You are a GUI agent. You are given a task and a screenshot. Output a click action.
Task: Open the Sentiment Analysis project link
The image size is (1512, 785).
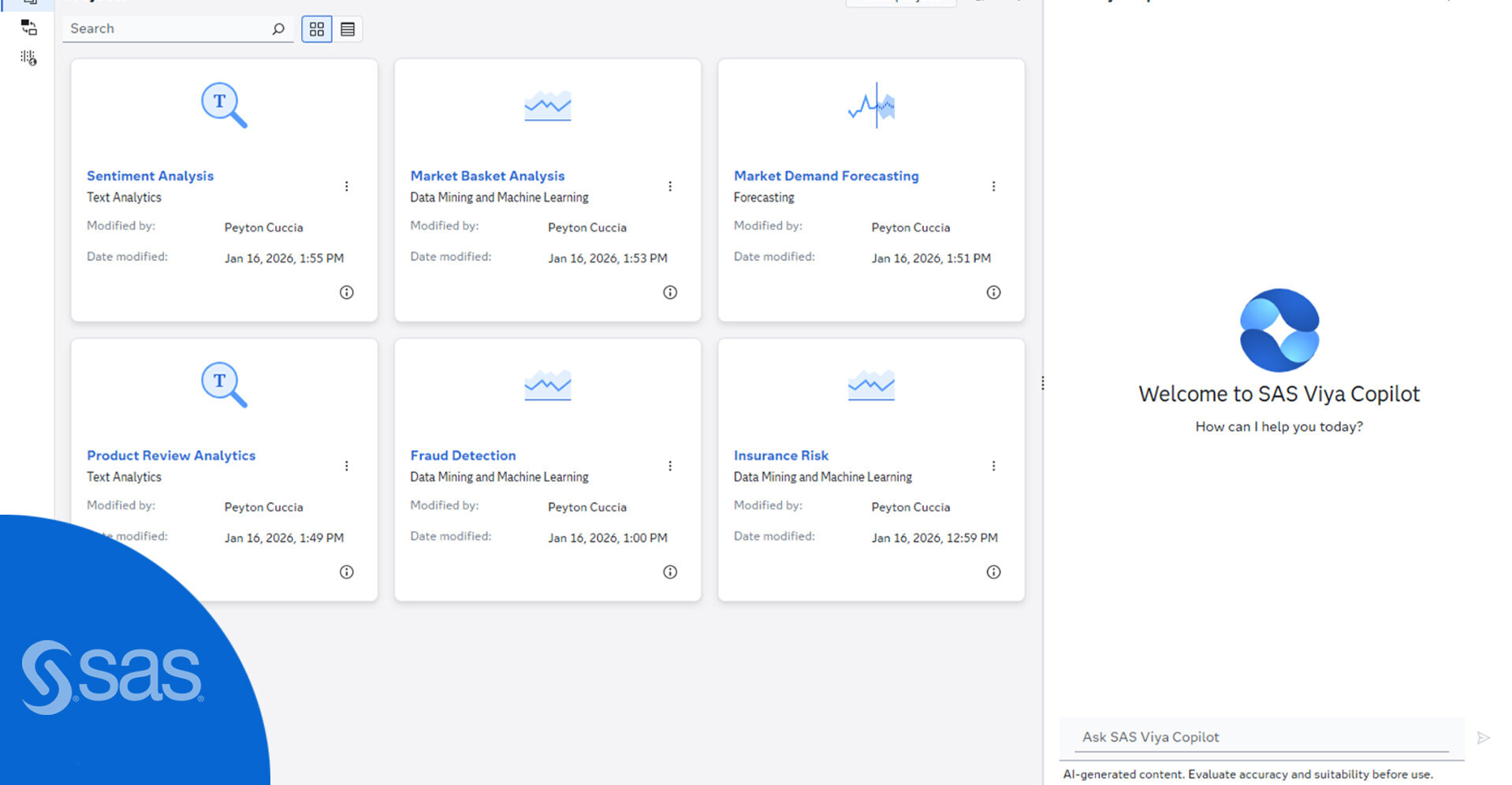coord(150,176)
